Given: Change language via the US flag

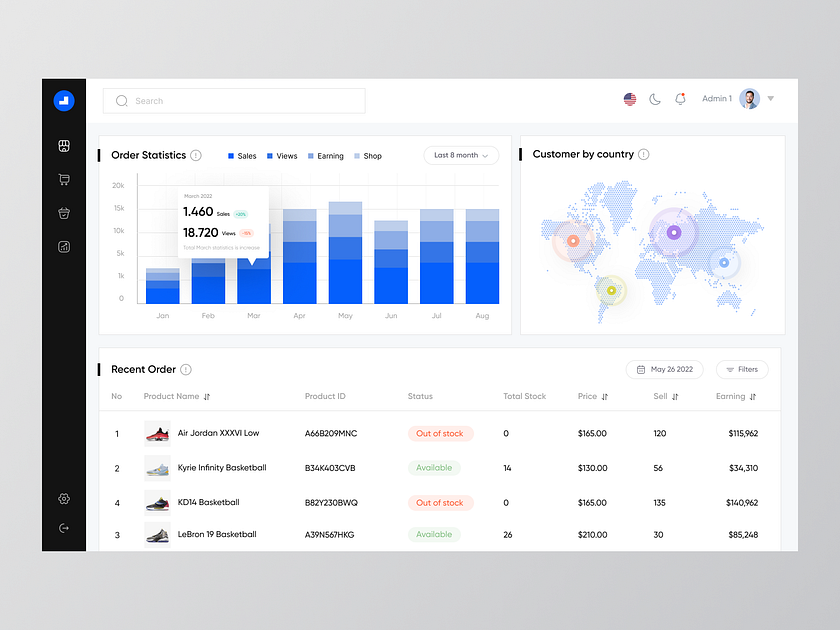Looking at the screenshot, I should [x=629, y=98].
